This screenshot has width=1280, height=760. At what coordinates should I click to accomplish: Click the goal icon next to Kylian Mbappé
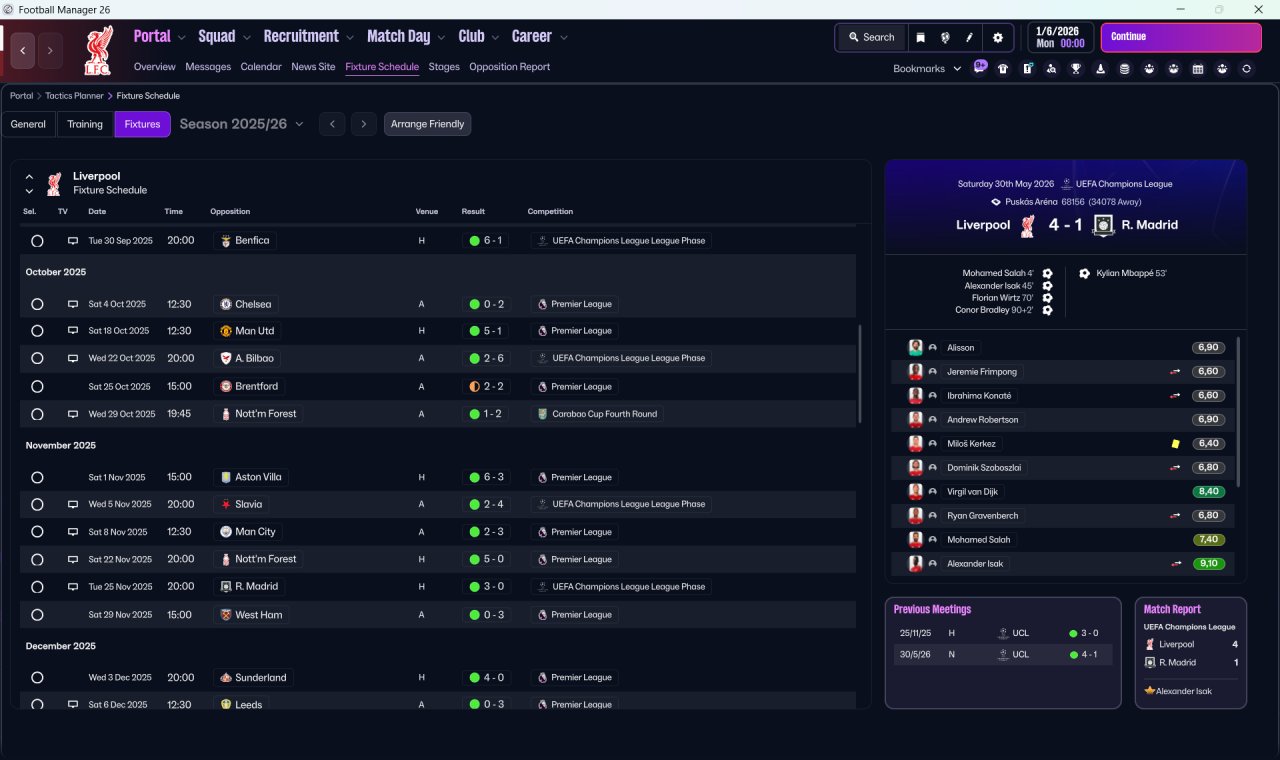(1085, 273)
